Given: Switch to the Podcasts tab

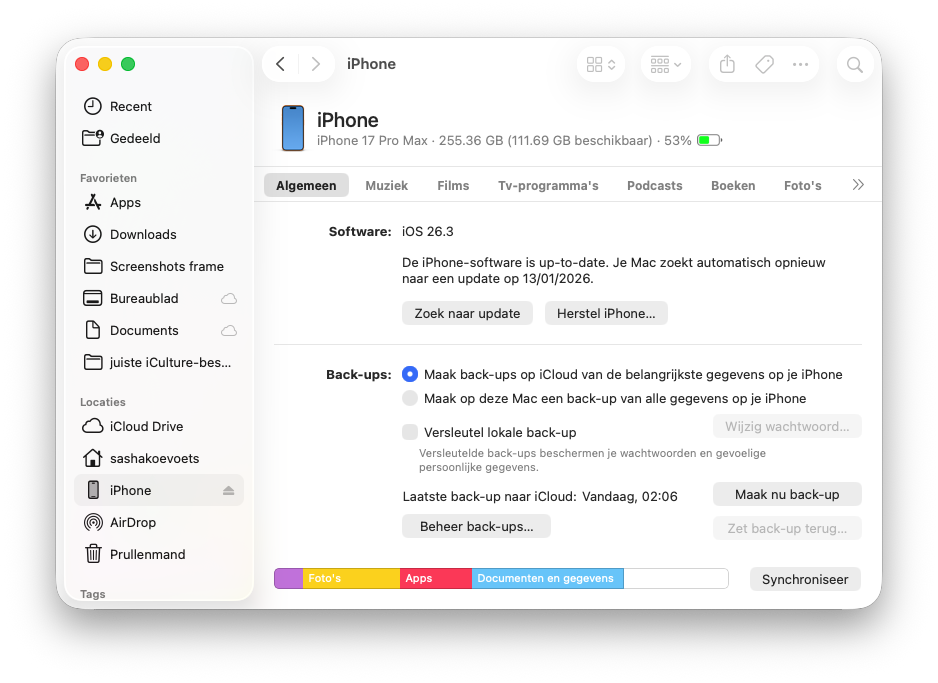Looking at the screenshot, I should (654, 185).
